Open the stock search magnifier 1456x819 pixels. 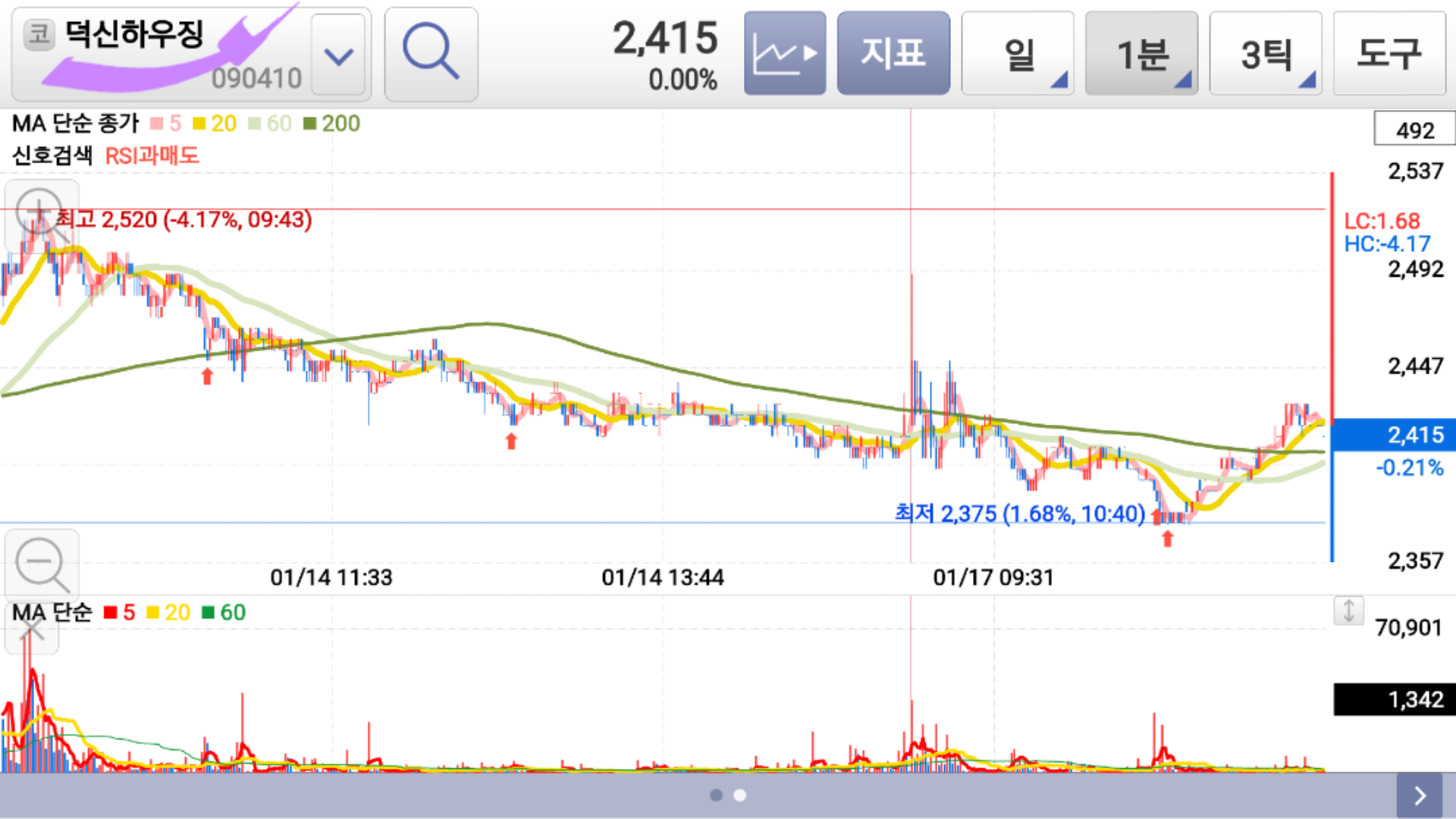[x=431, y=54]
